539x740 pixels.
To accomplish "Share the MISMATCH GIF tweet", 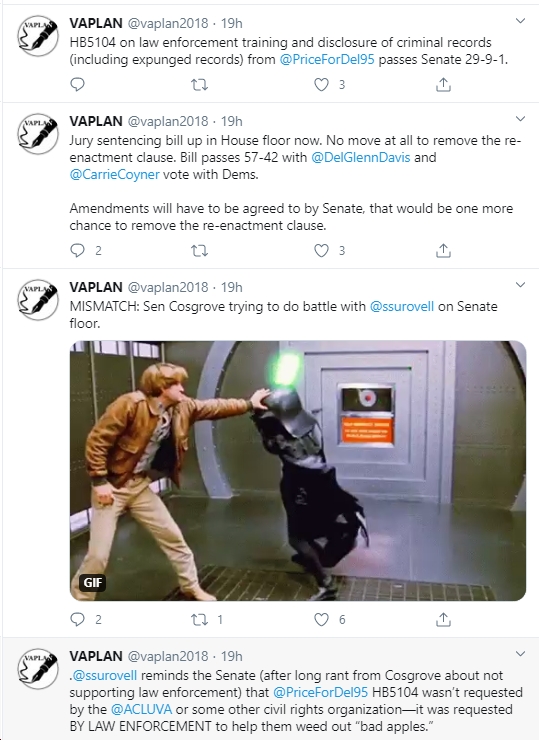I will (x=443, y=619).
